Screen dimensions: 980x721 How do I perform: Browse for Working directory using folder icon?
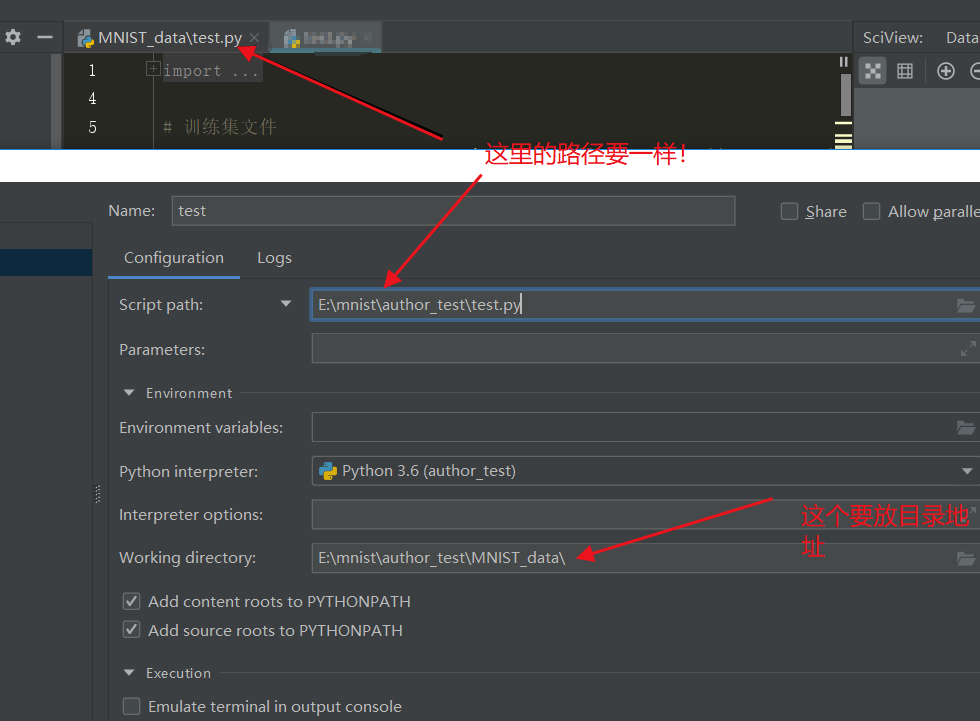pos(965,558)
